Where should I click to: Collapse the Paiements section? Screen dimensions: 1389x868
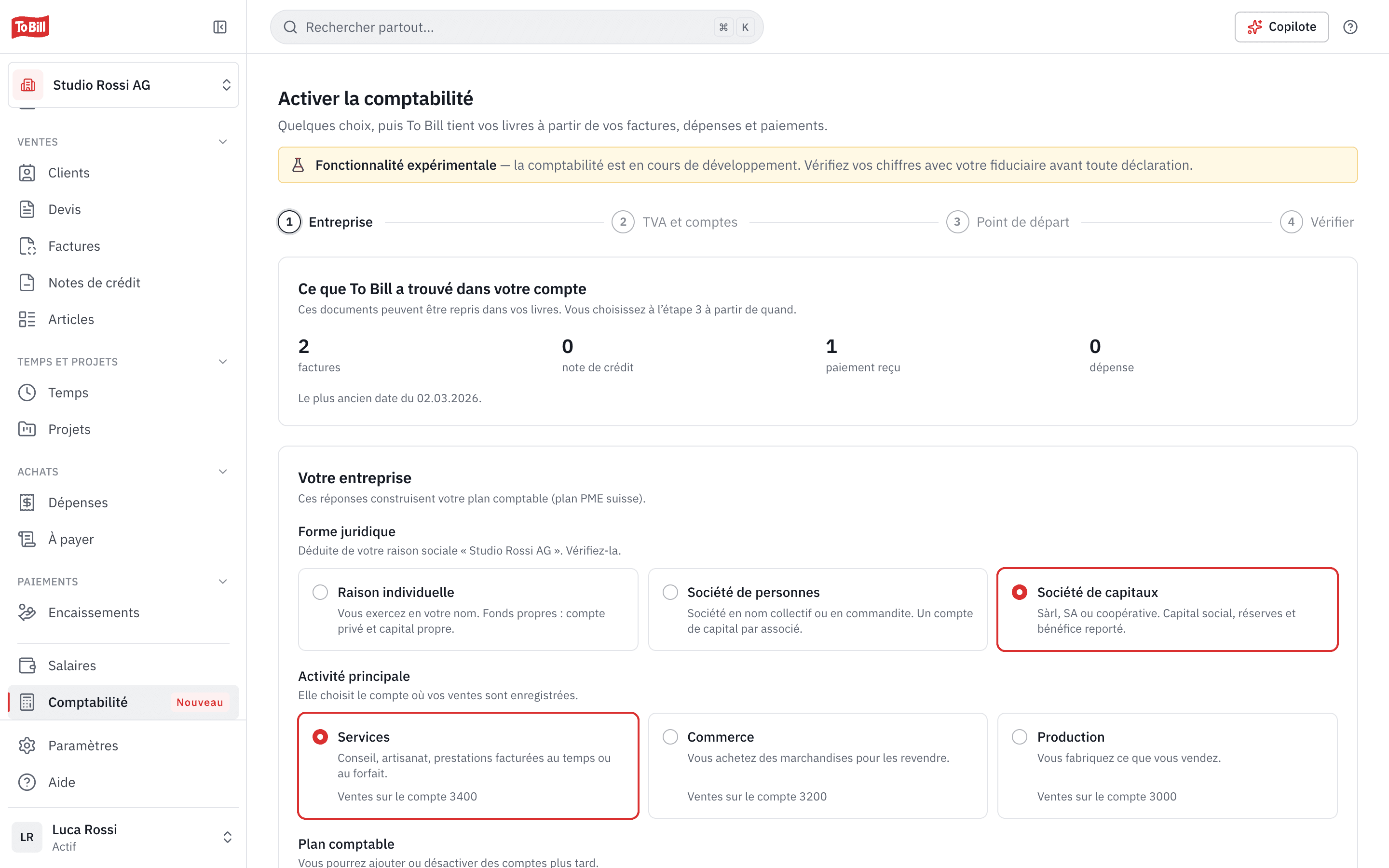tap(223, 582)
